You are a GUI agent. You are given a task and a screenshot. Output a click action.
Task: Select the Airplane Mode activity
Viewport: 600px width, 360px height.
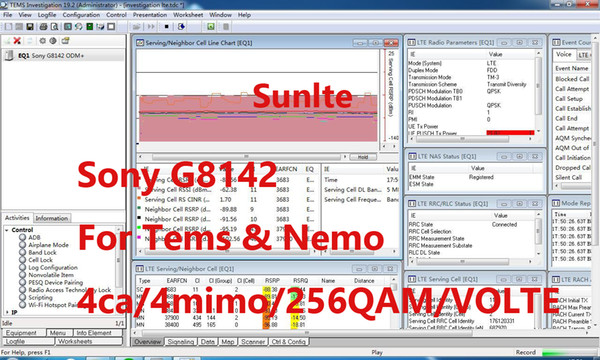(48, 245)
